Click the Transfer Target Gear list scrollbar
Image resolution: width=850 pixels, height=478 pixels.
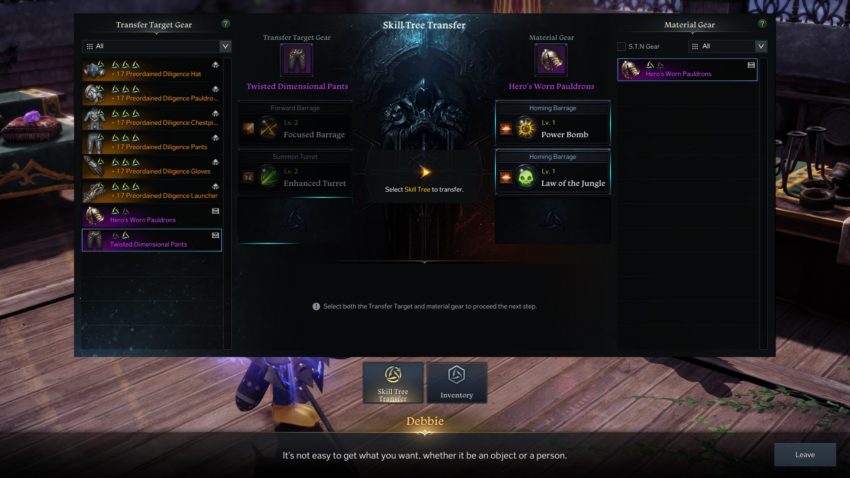click(227, 203)
